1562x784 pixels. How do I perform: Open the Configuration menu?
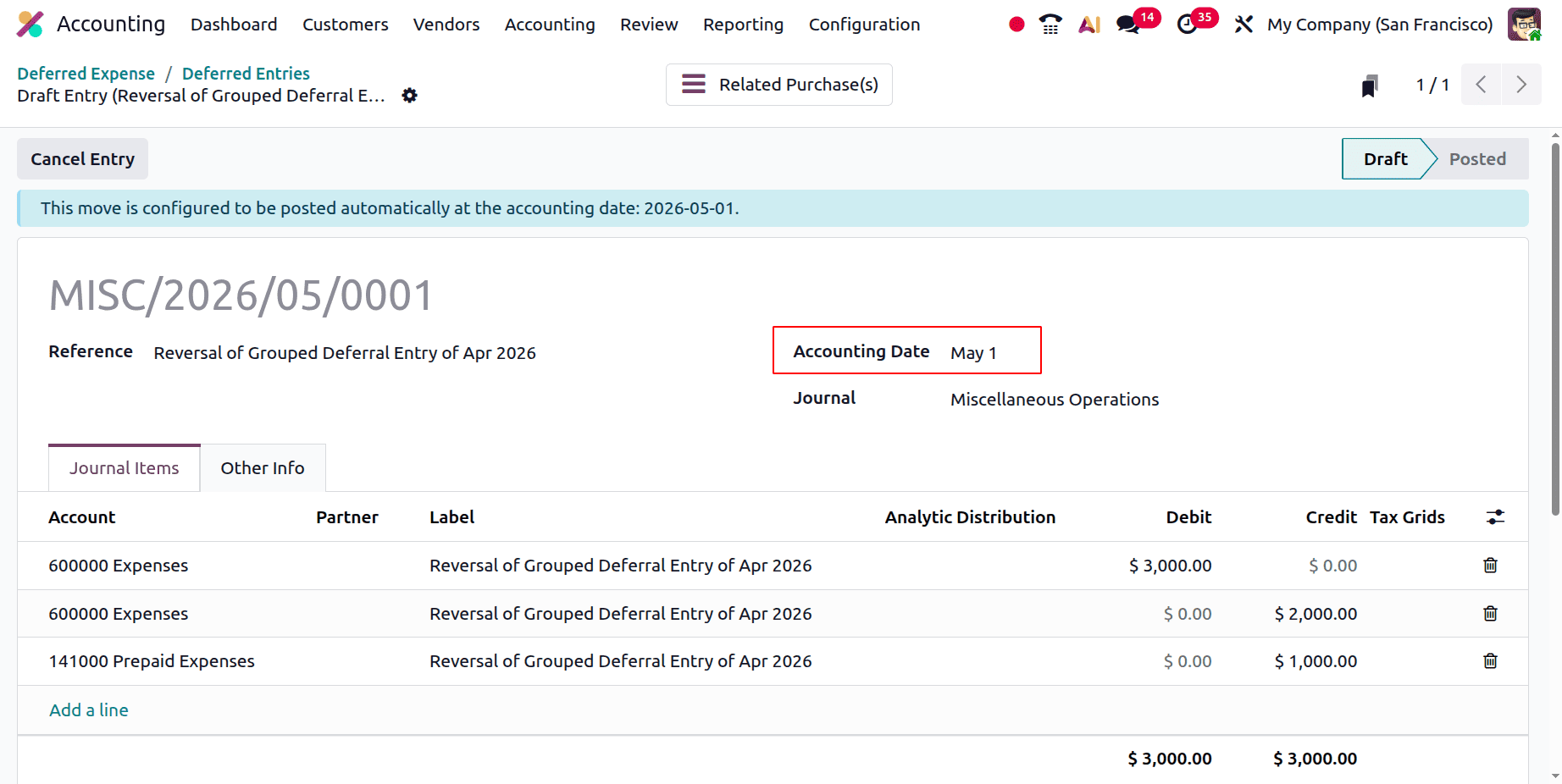[864, 25]
